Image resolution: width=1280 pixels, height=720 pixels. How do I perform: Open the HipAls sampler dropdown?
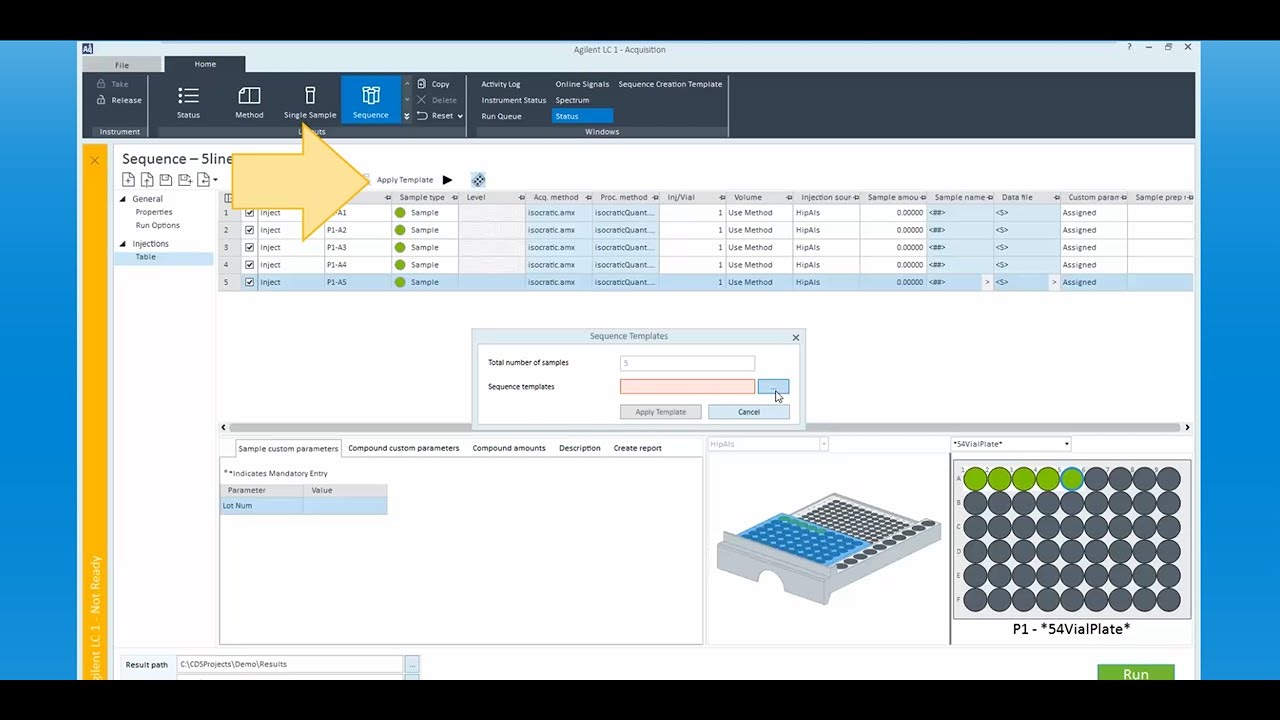pos(823,444)
